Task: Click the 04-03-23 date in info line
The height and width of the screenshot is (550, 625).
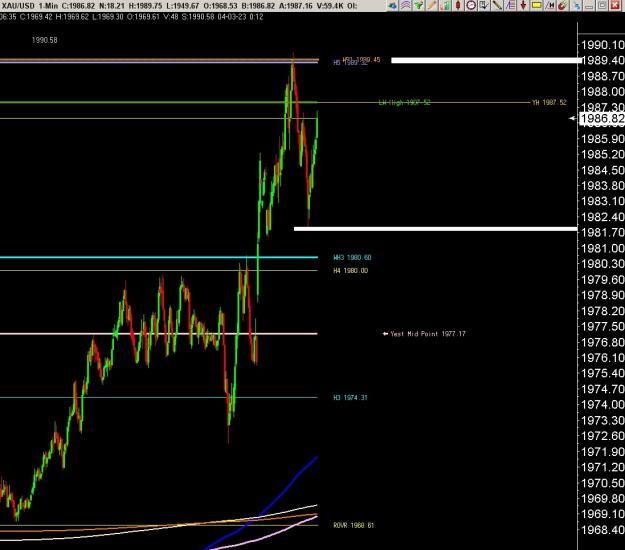Action: tap(232, 17)
